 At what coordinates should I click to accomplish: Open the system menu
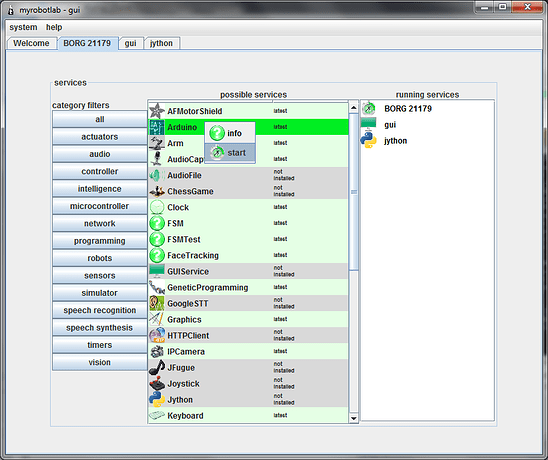click(23, 27)
